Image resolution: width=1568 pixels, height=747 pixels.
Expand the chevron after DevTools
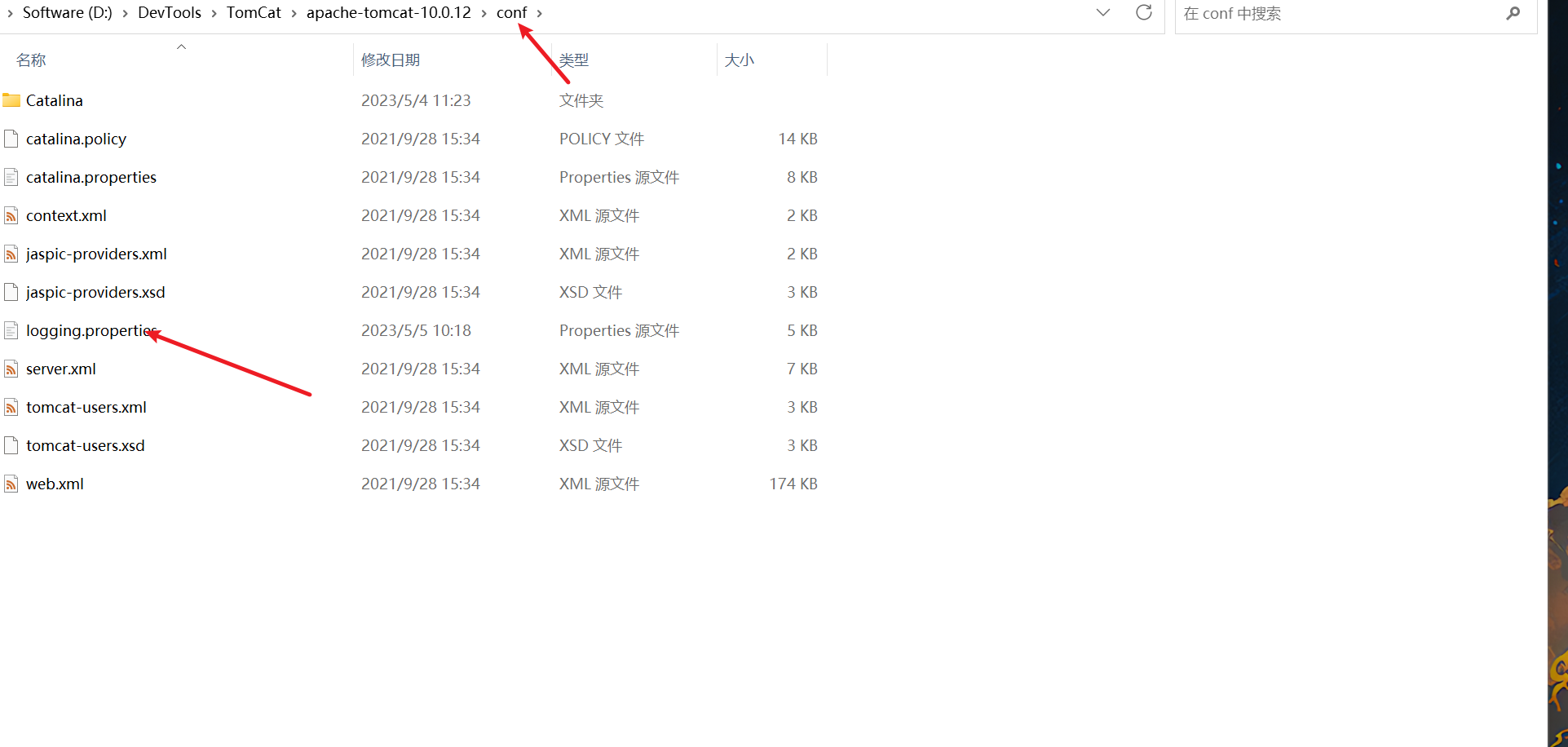click(x=214, y=13)
